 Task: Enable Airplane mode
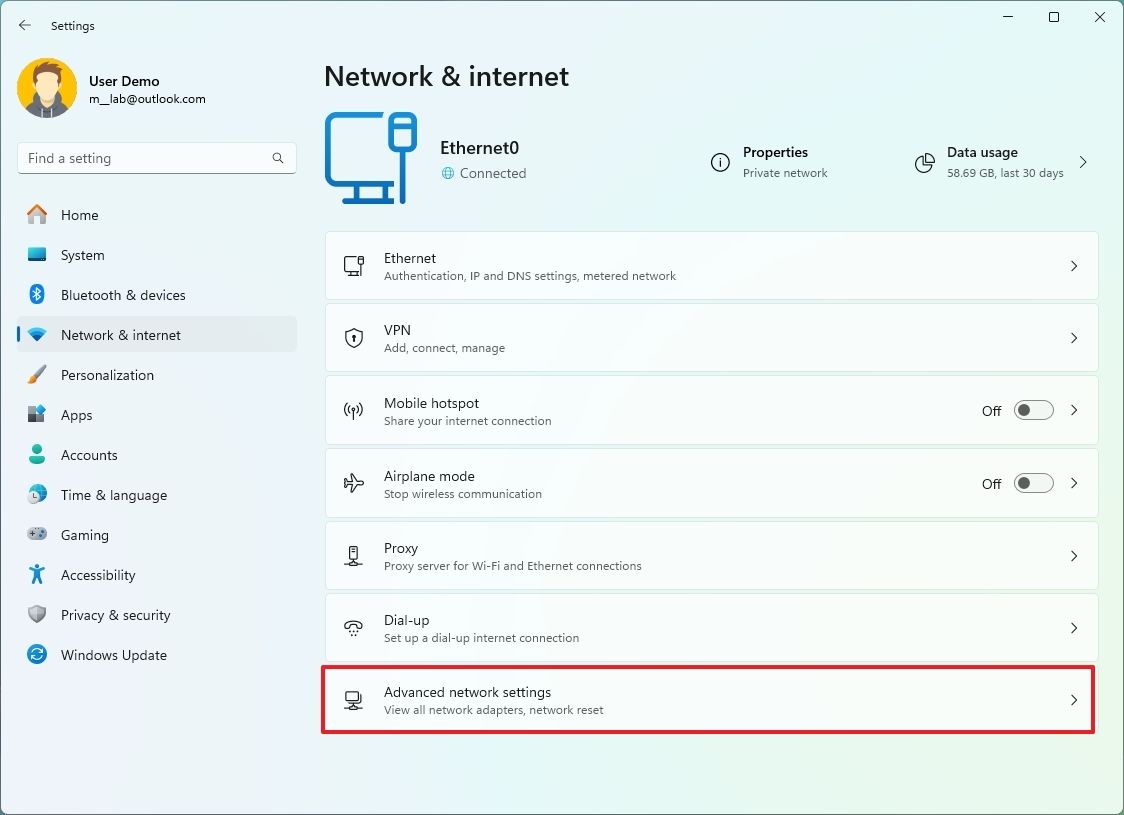point(1033,483)
